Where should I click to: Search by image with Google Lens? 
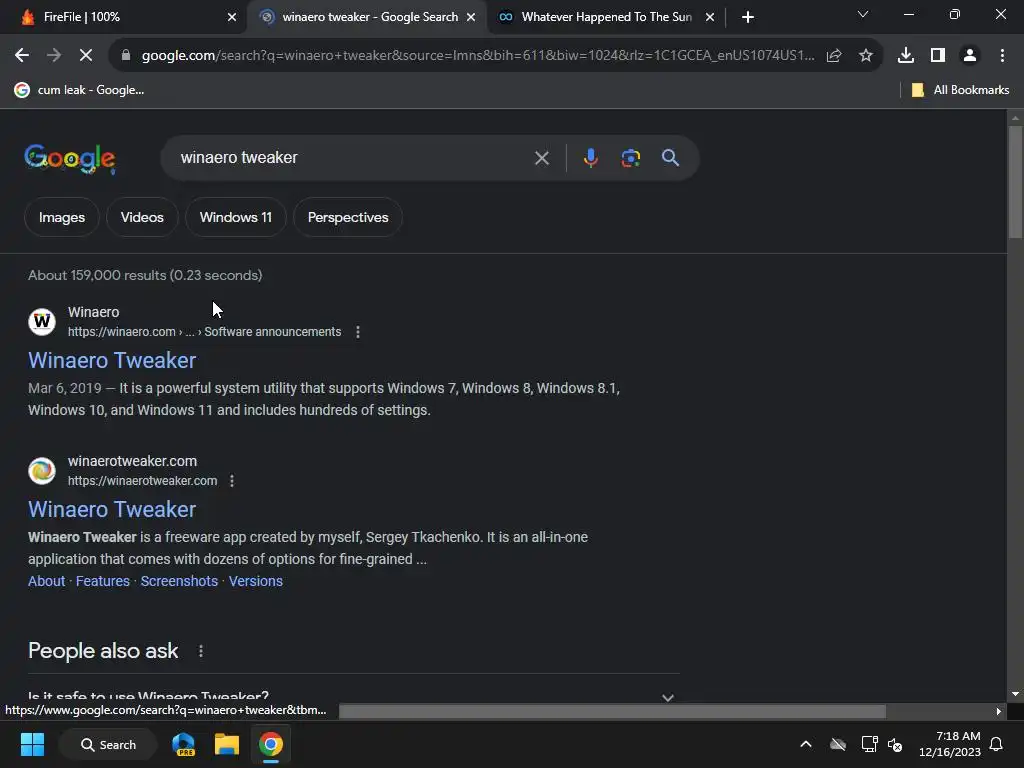click(x=630, y=158)
